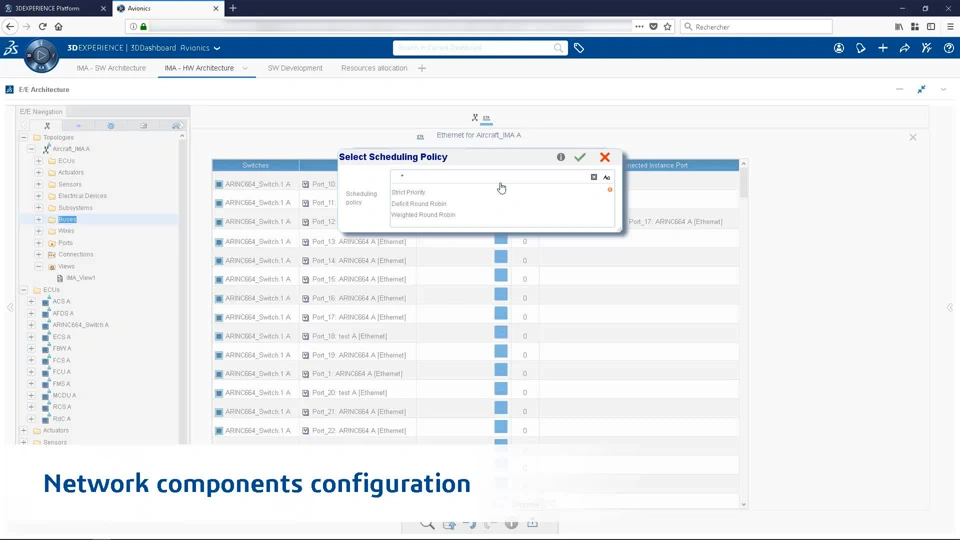960x540 pixels.
Task: Open Avionics dashboard dropdown chevron
Action: [217, 48]
